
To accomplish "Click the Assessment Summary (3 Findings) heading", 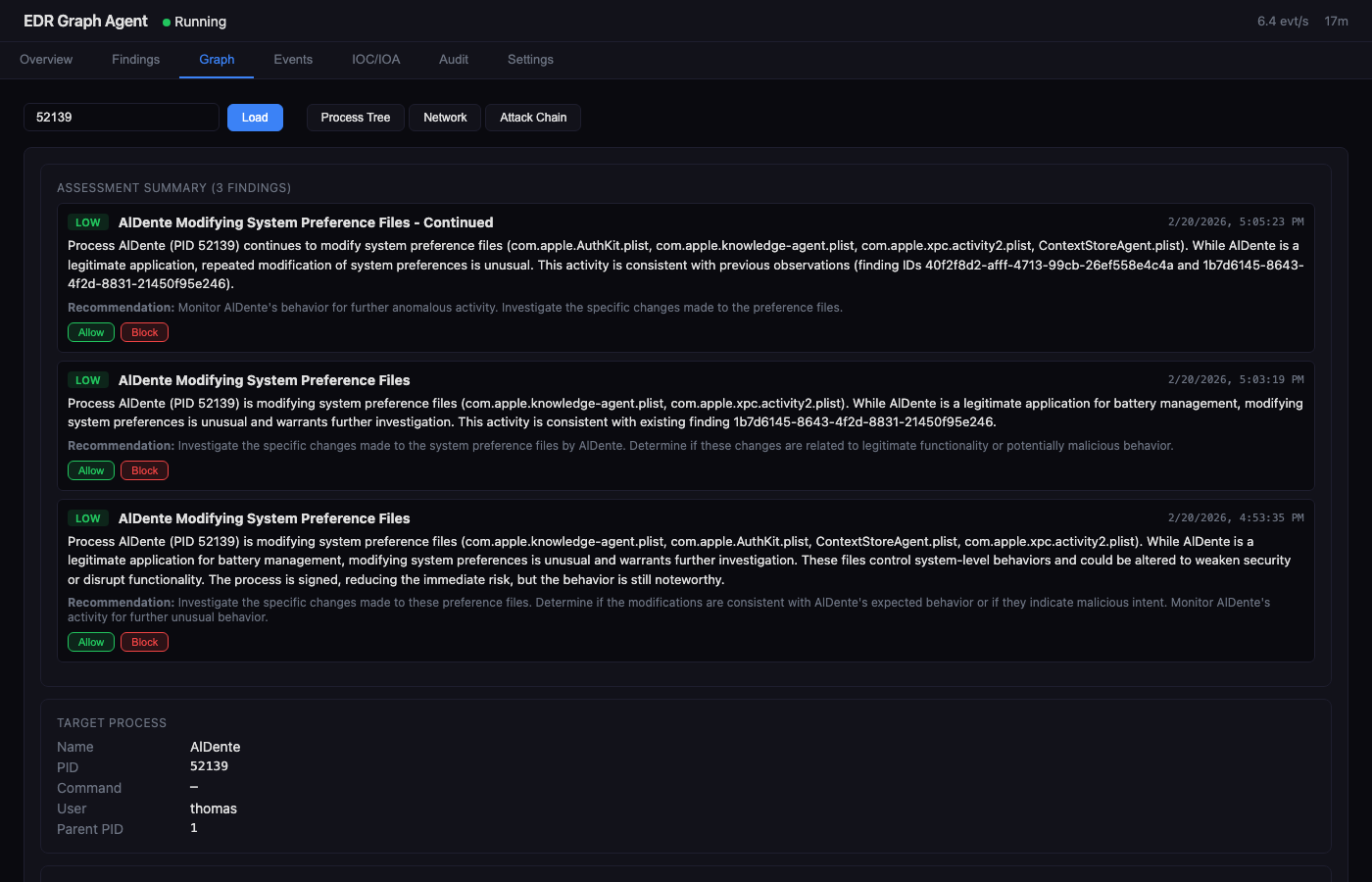I will tap(173, 188).
